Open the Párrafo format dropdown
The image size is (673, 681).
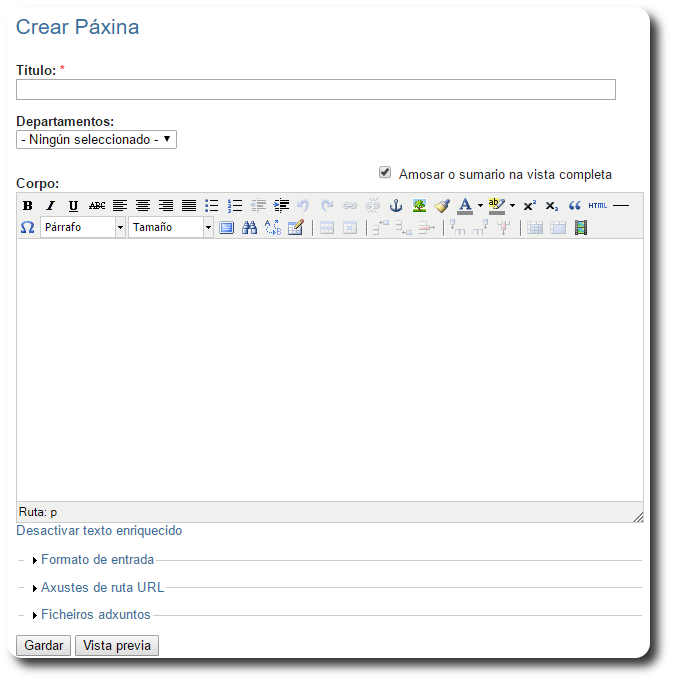pyautogui.click(x=83, y=227)
